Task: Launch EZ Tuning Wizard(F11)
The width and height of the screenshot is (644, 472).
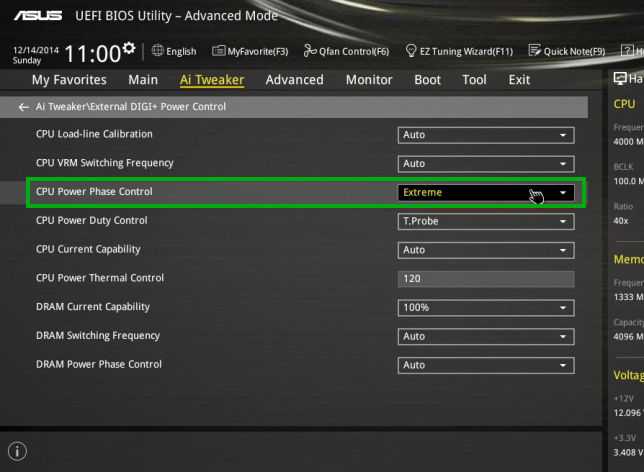Action: [466, 51]
